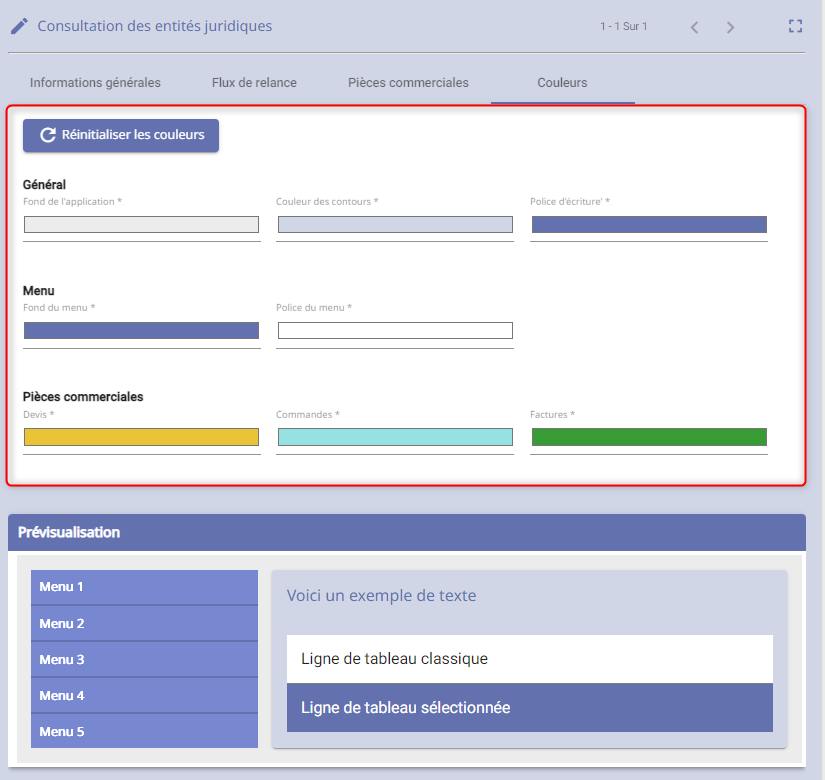This screenshot has width=825, height=780.
Task: Click the Général section heading
Action: coord(44,185)
